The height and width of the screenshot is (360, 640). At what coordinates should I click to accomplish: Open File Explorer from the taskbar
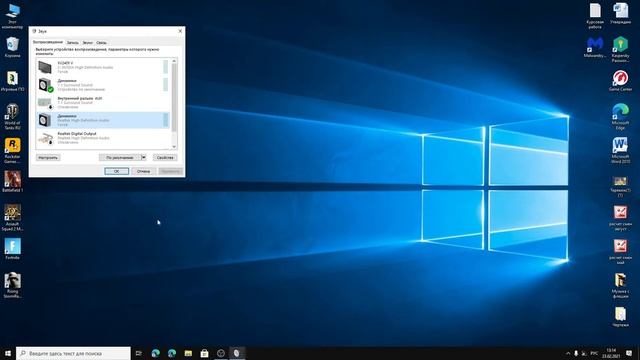pos(188,353)
